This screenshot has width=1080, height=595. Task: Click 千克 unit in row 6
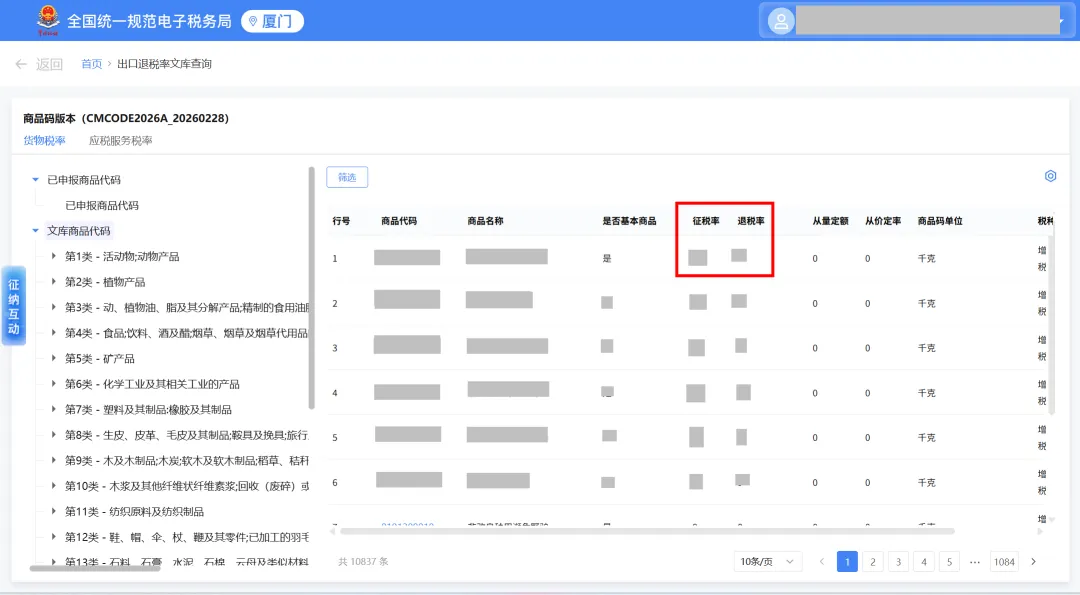[926, 482]
